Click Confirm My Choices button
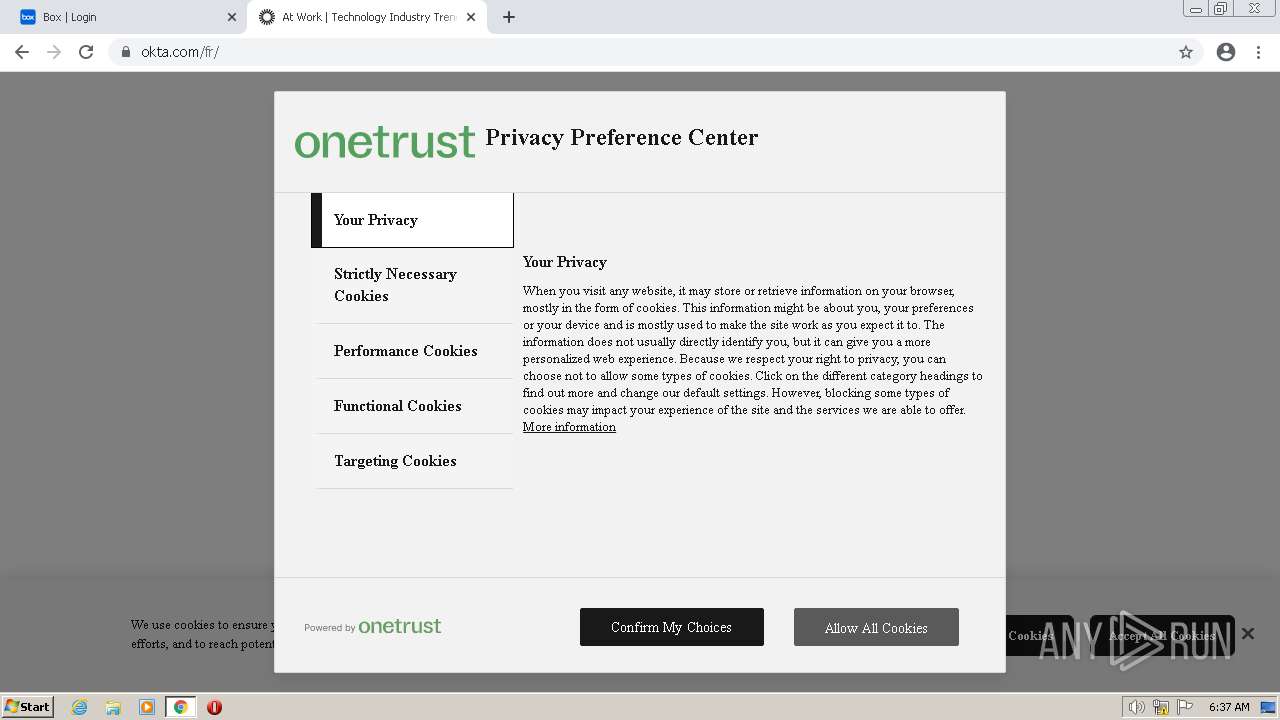The height and width of the screenshot is (720, 1280). 672,627
